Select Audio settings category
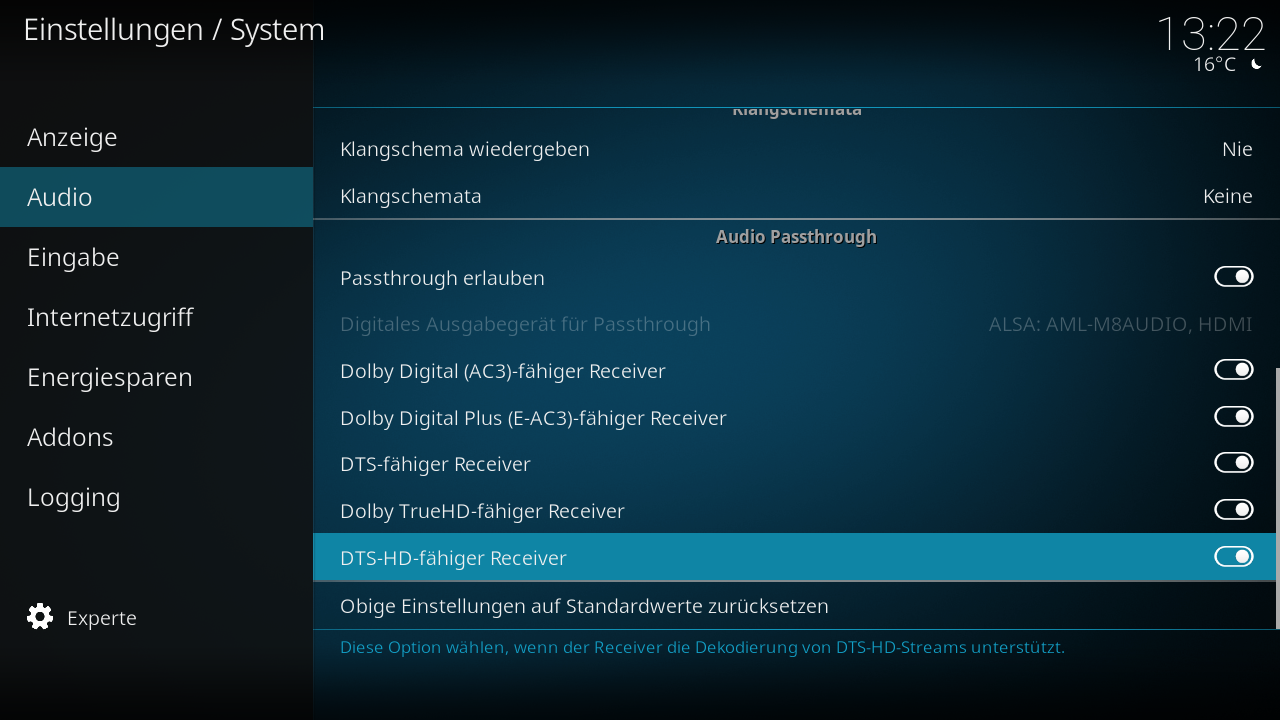The width and height of the screenshot is (1280, 720). [156, 197]
